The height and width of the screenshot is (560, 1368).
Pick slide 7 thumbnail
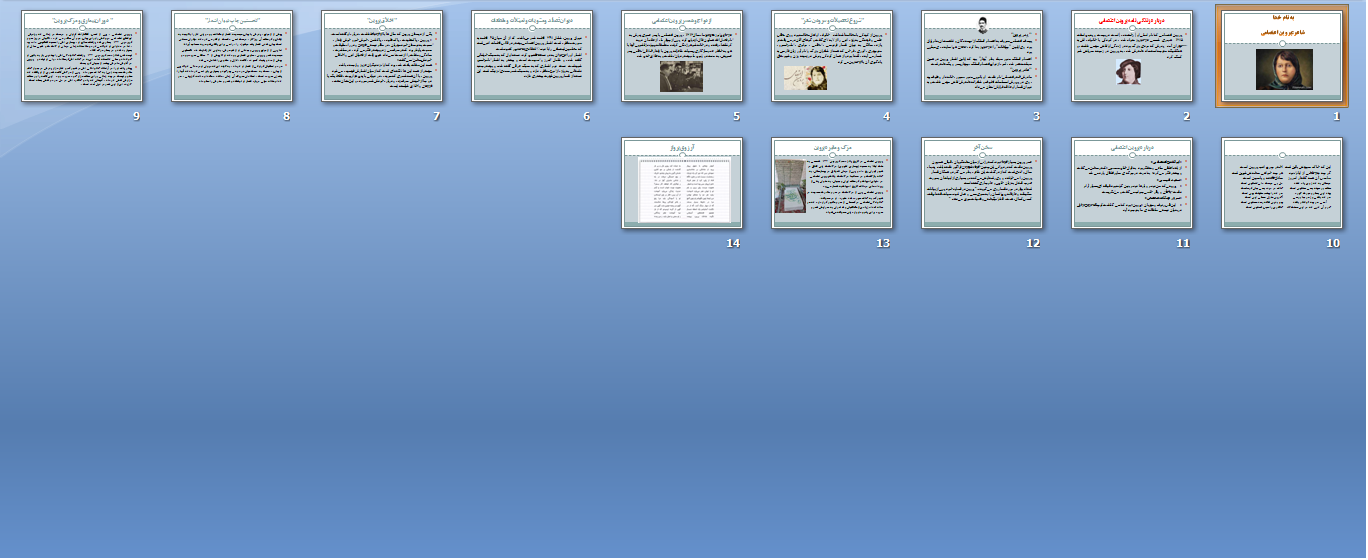382,56
